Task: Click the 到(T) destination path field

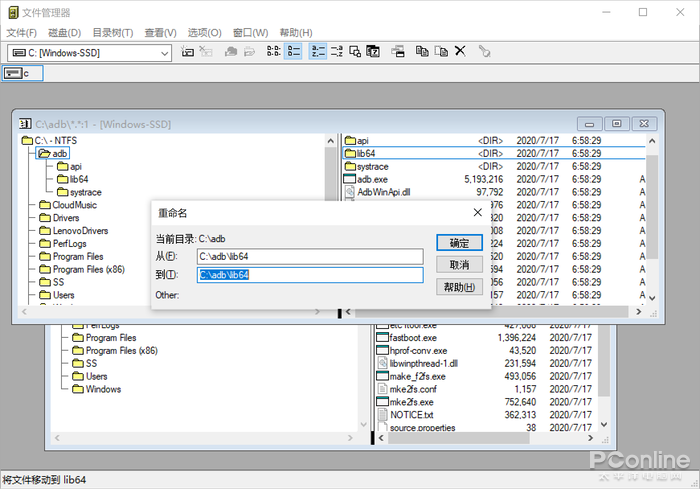Action: pos(309,275)
